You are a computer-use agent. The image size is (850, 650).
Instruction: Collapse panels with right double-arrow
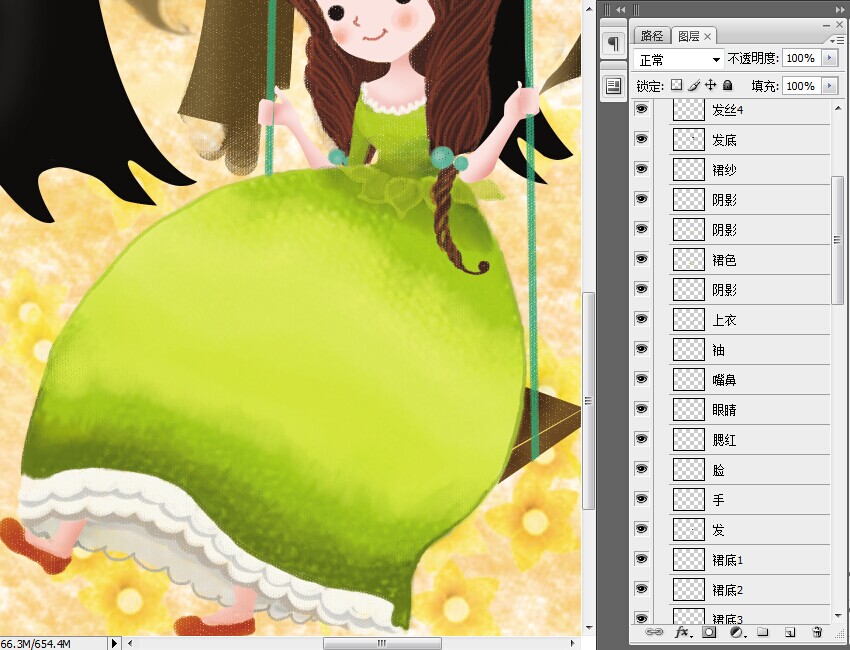click(x=840, y=10)
